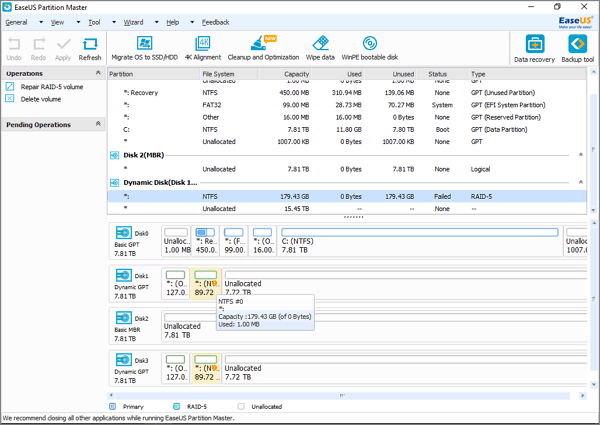Select the Other 16.00 MB reserved row

347,117
